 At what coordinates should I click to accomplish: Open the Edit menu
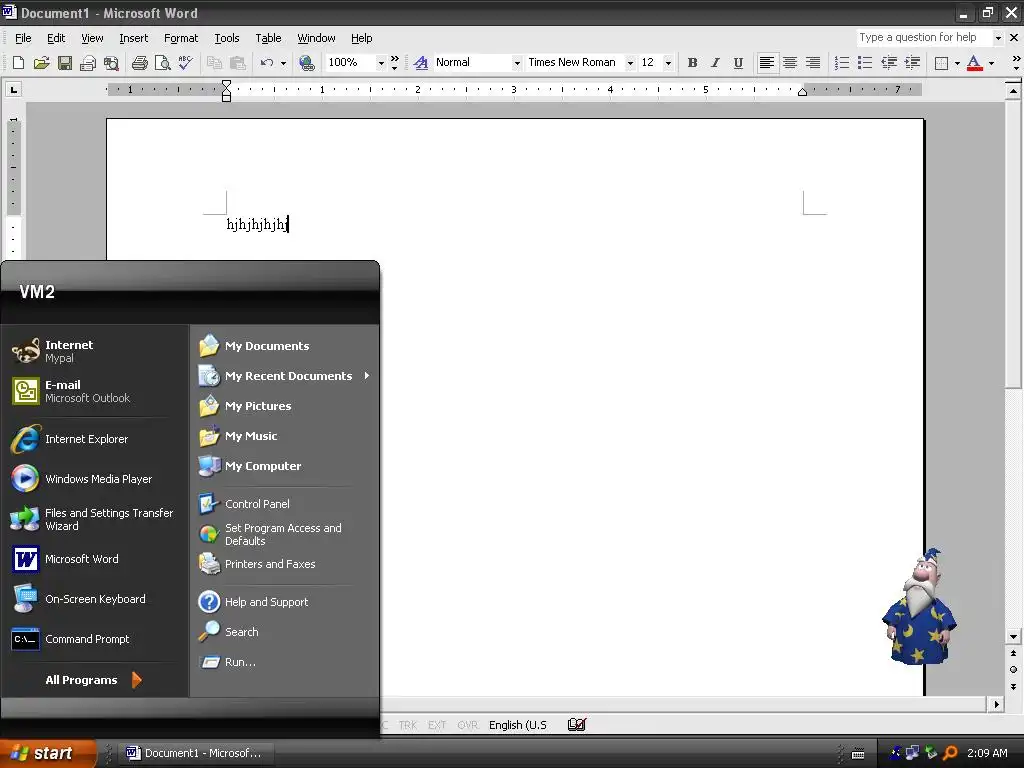pyautogui.click(x=56, y=38)
